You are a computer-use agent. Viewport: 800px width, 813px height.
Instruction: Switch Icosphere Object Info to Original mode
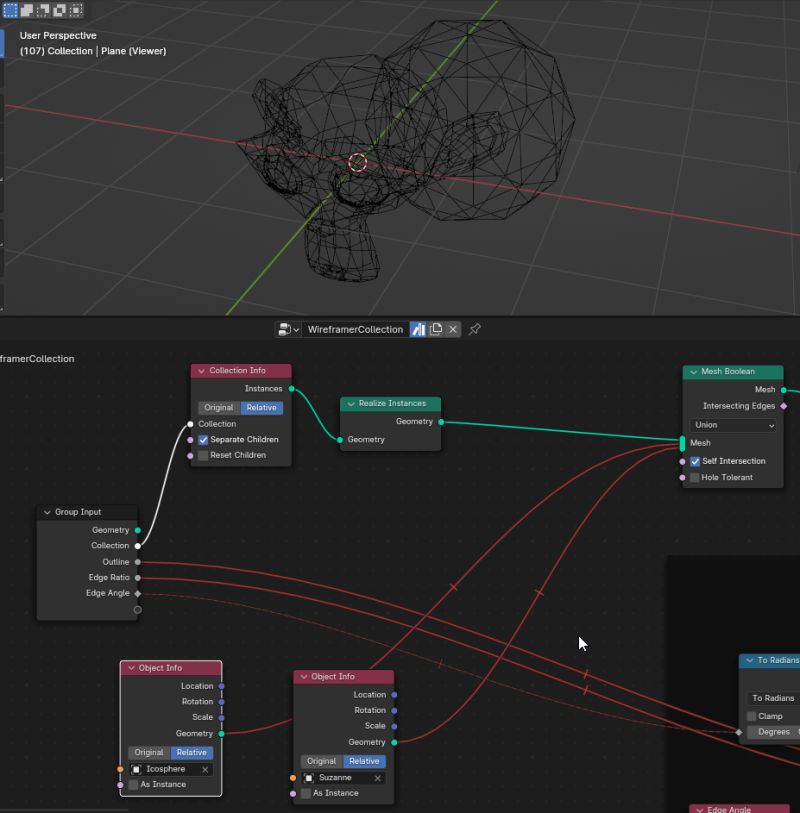point(148,752)
